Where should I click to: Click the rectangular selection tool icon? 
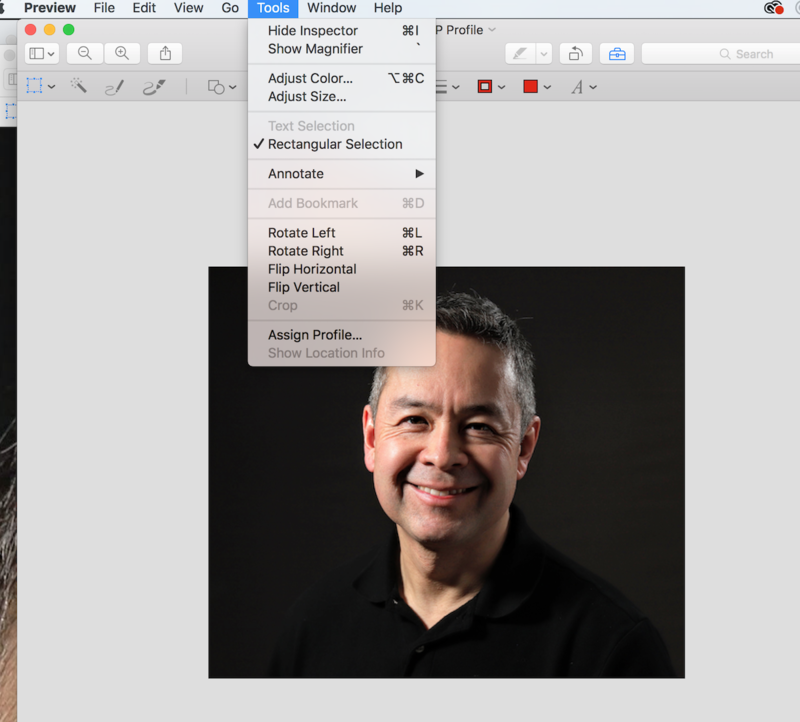(34, 86)
